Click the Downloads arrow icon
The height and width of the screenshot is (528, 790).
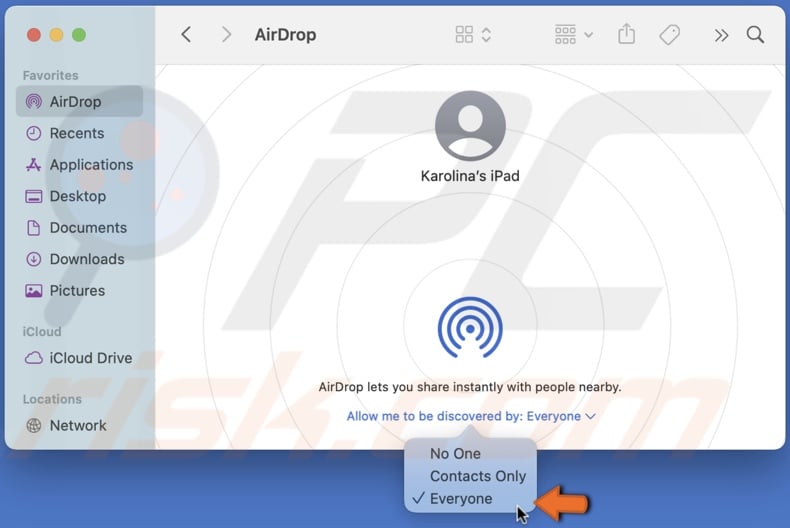(x=34, y=259)
